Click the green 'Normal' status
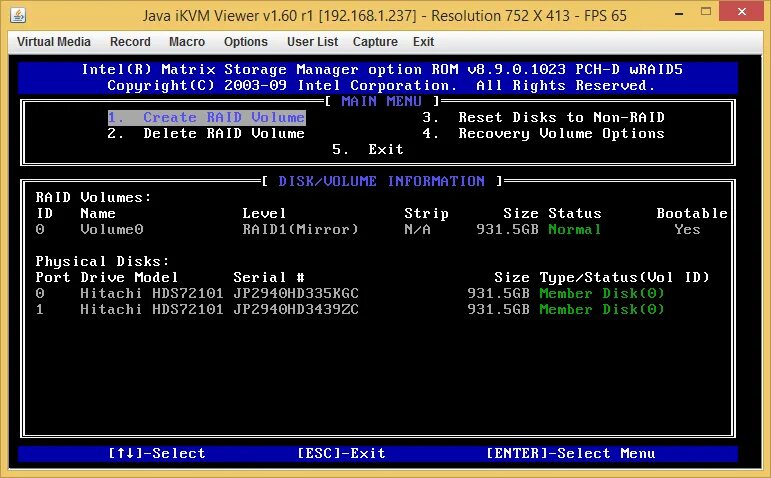Image resolution: width=771 pixels, height=478 pixels. tap(575, 229)
